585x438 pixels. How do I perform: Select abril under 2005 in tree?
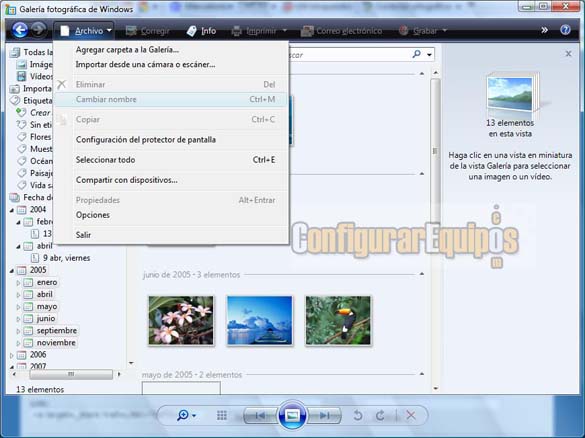pyautogui.click(x=44, y=294)
